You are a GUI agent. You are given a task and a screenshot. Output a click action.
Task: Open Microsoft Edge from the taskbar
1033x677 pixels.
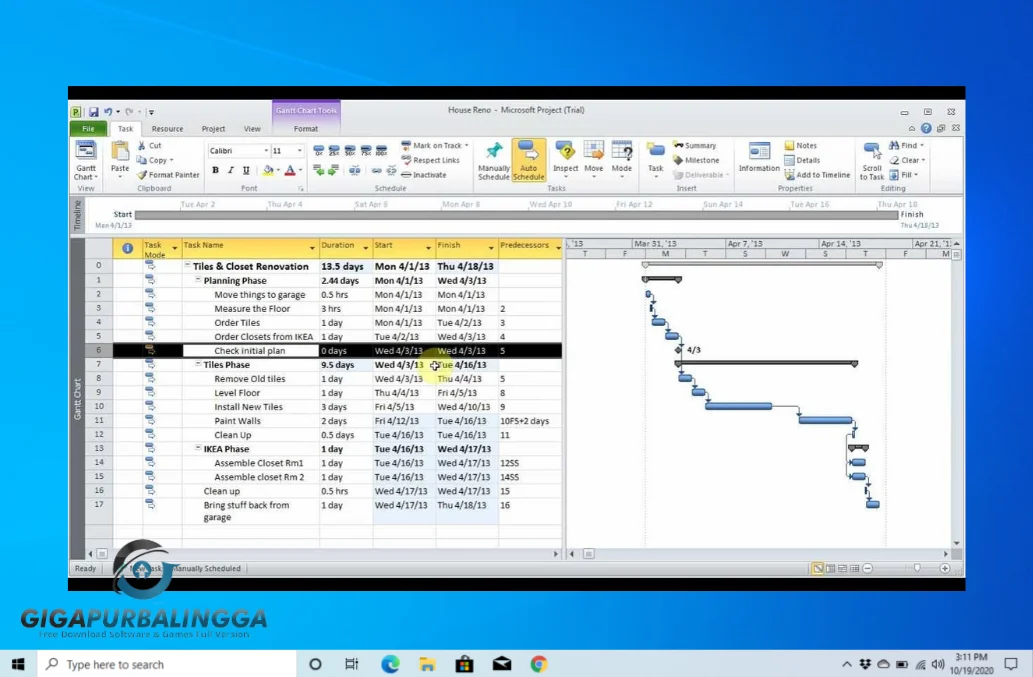tap(390, 663)
